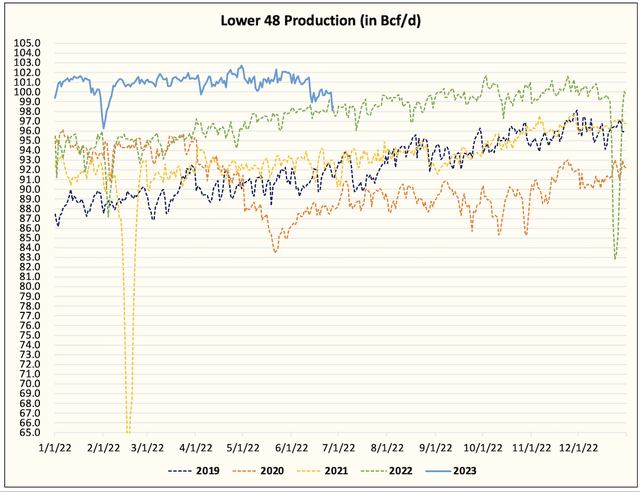Click the 1/1/22 x-axis date label
The image size is (640, 492).
[x=55, y=448]
